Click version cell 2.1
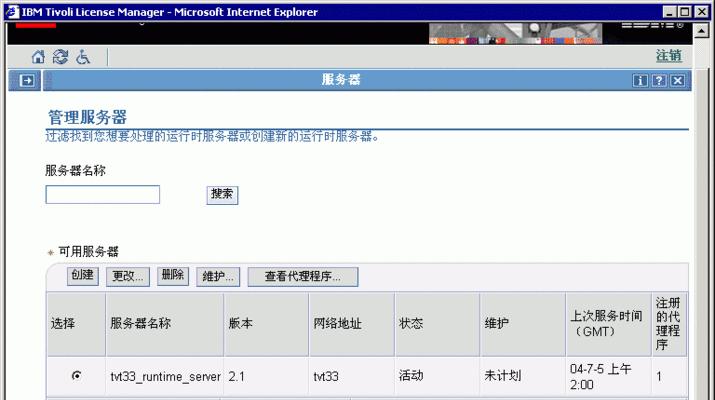 click(x=266, y=377)
